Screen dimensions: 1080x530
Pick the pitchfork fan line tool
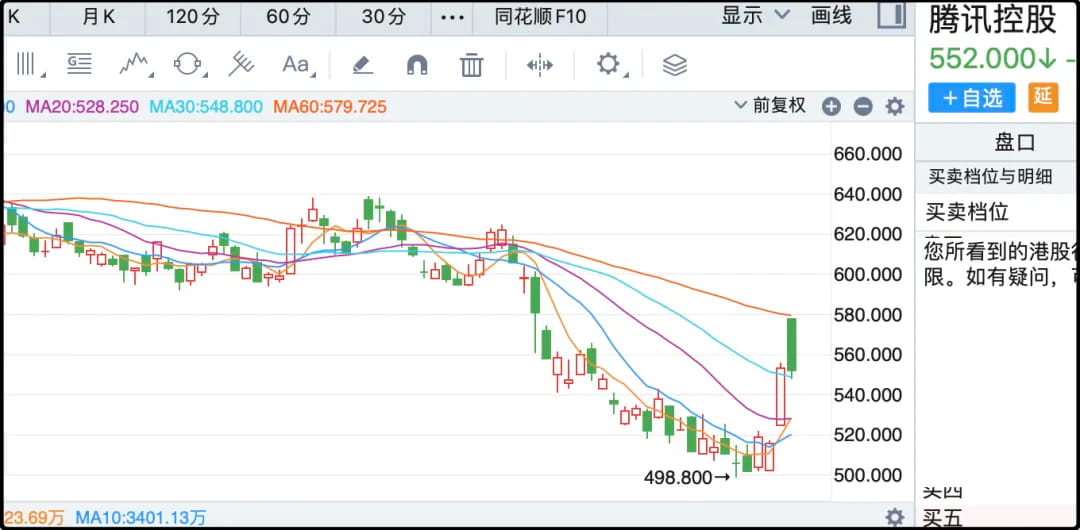tap(241, 65)
